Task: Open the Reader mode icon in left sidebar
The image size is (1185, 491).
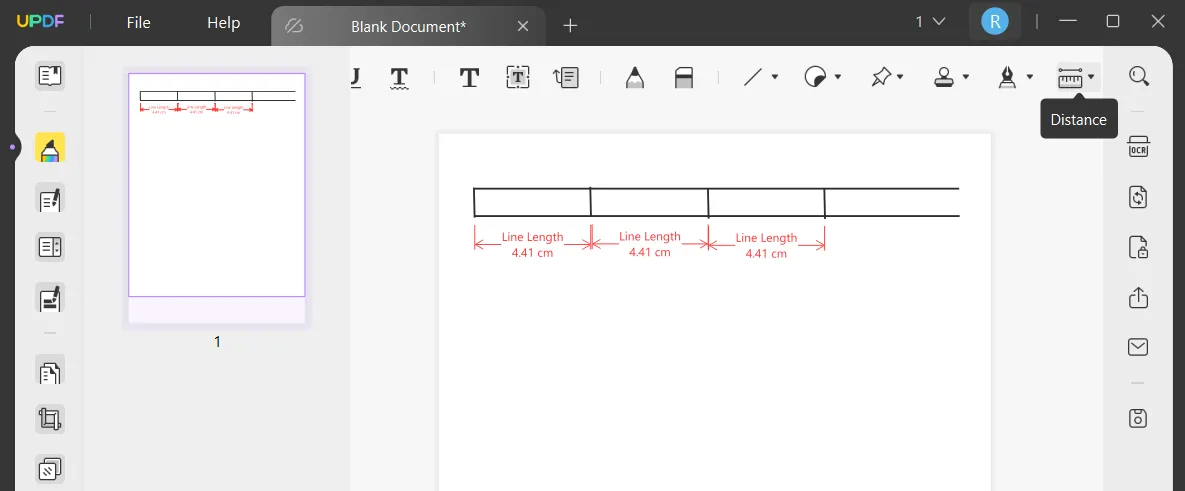Action: (x=50, y=76)
